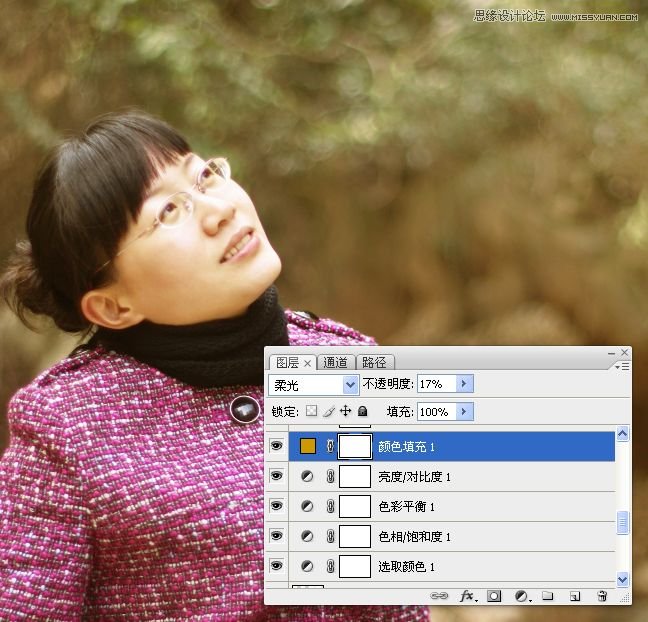Click the layers scrollbar up arrow
Image resolution: width=648 pixels, height=622 pixels.
(622, 433)
